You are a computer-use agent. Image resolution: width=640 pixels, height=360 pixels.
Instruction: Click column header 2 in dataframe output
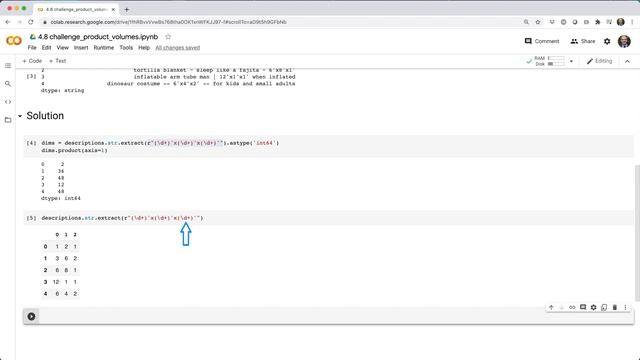tap(75, 235)
